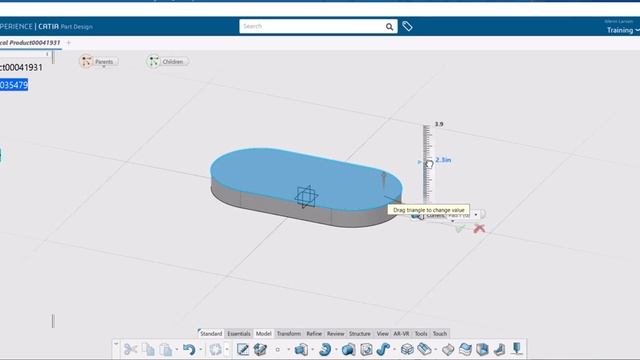Select the tree node ending ct00041931

(21, 67)
